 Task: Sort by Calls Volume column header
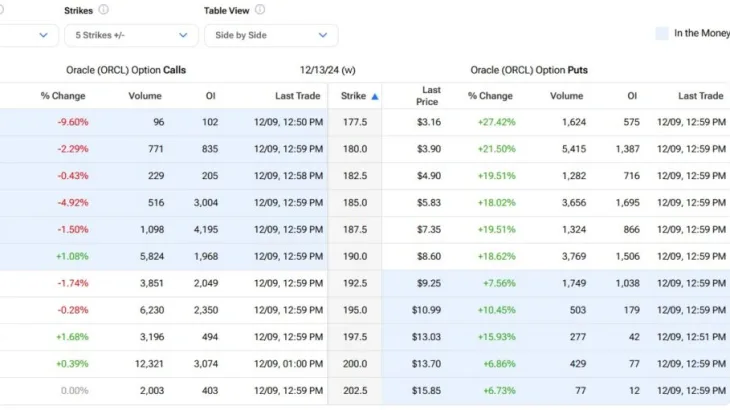point(145,96)
